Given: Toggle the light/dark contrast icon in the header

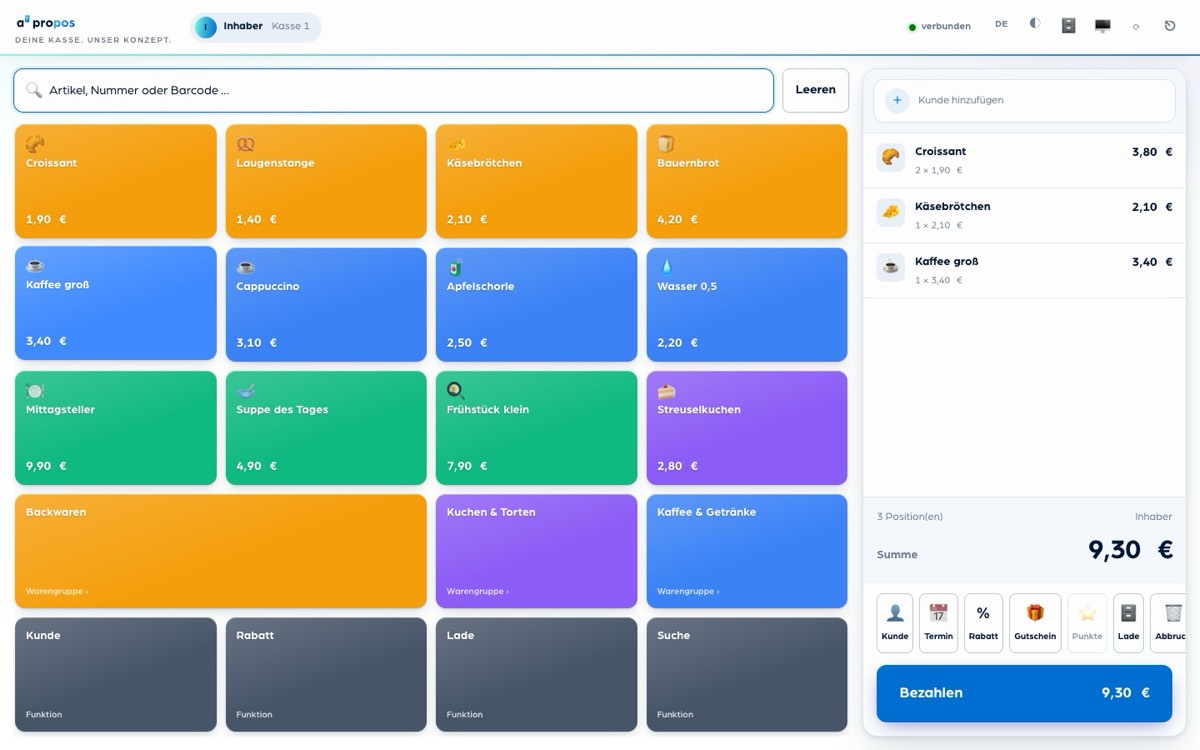Looking at the screenshot, I should point(1035,25).
